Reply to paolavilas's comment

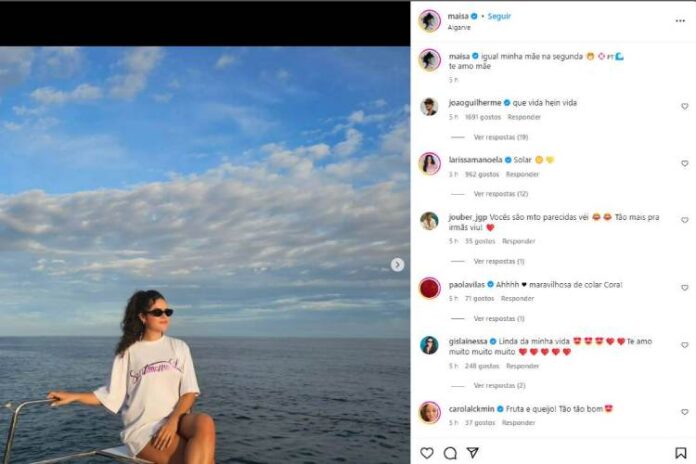pyautogui.click(x=517, y=298)
